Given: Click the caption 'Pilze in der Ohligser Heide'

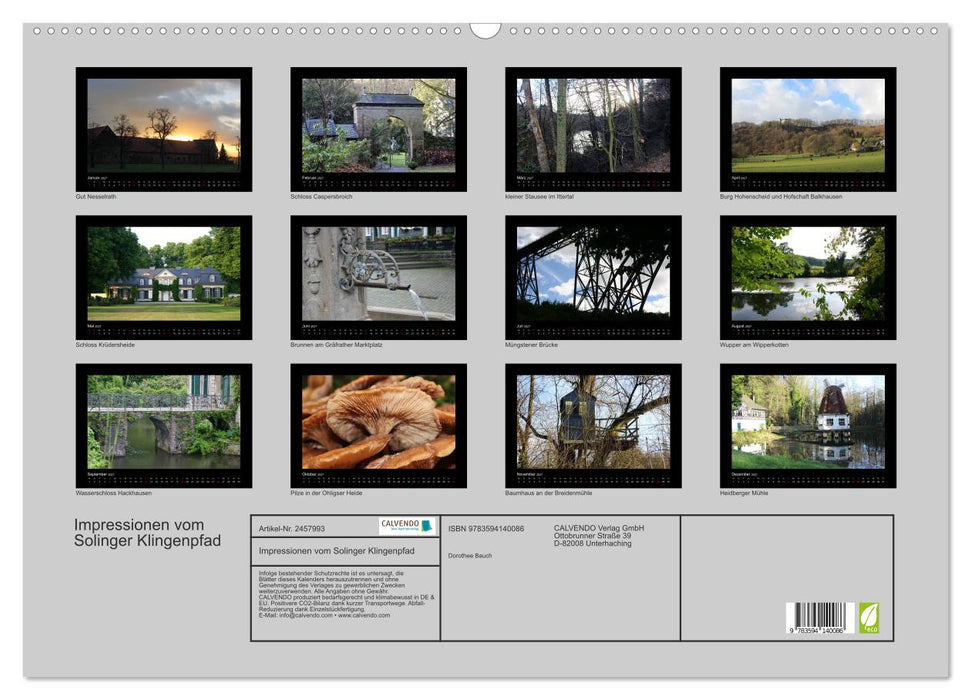Looking at the screenshot, I should pos(326,493).
